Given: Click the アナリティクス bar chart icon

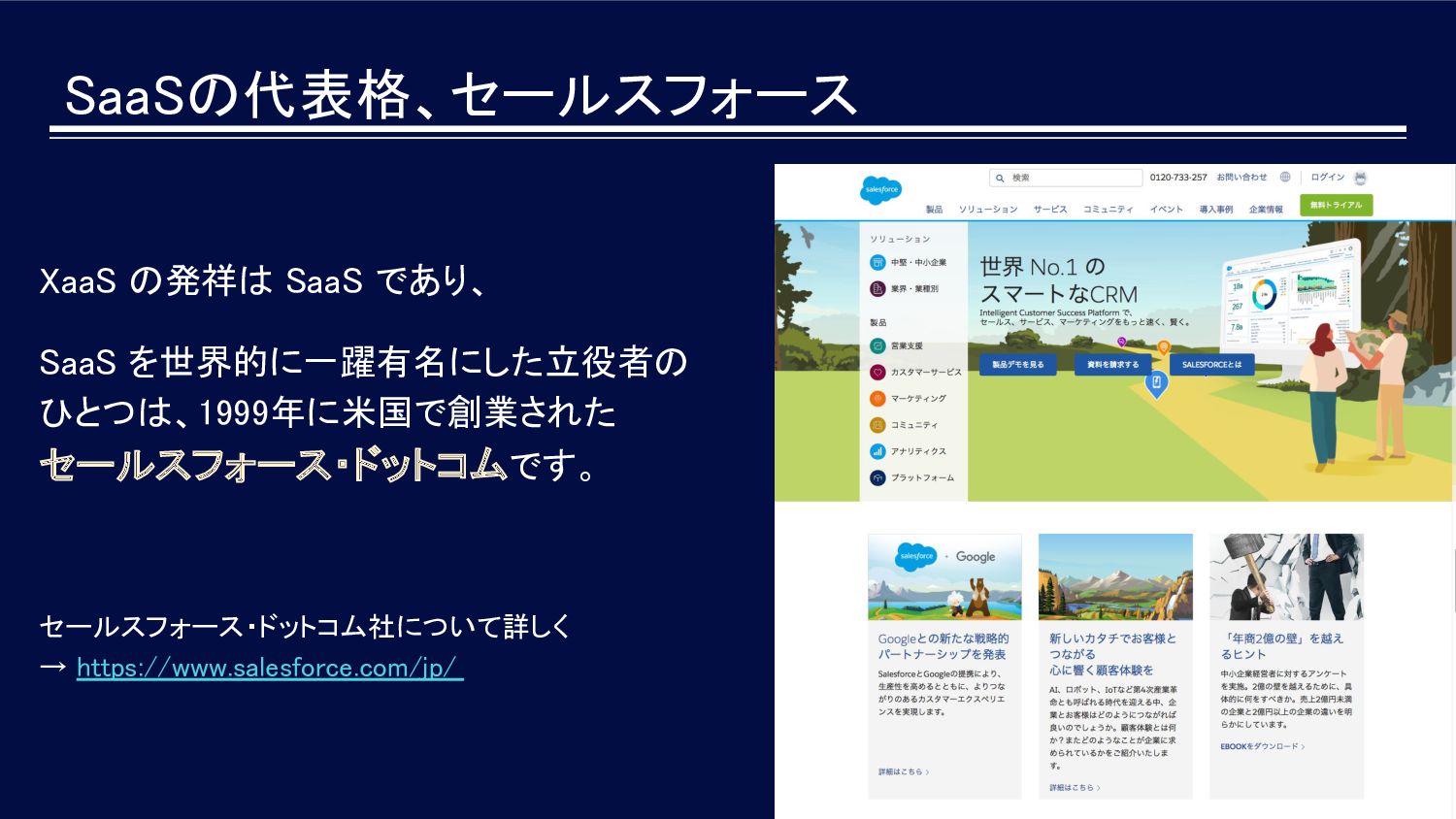Looking at the screenshot, I should coord(877,451).
